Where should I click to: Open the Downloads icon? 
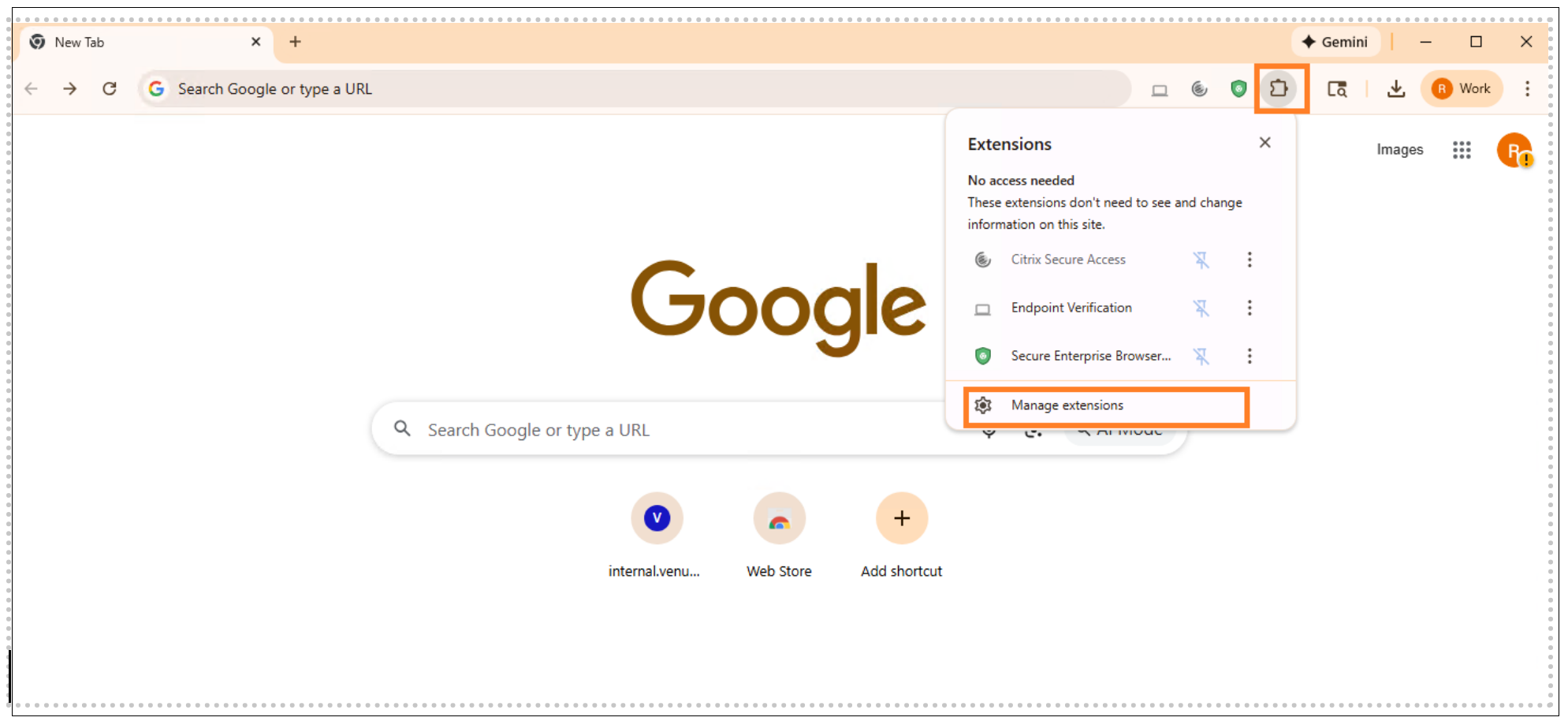tap(1395, 88)
